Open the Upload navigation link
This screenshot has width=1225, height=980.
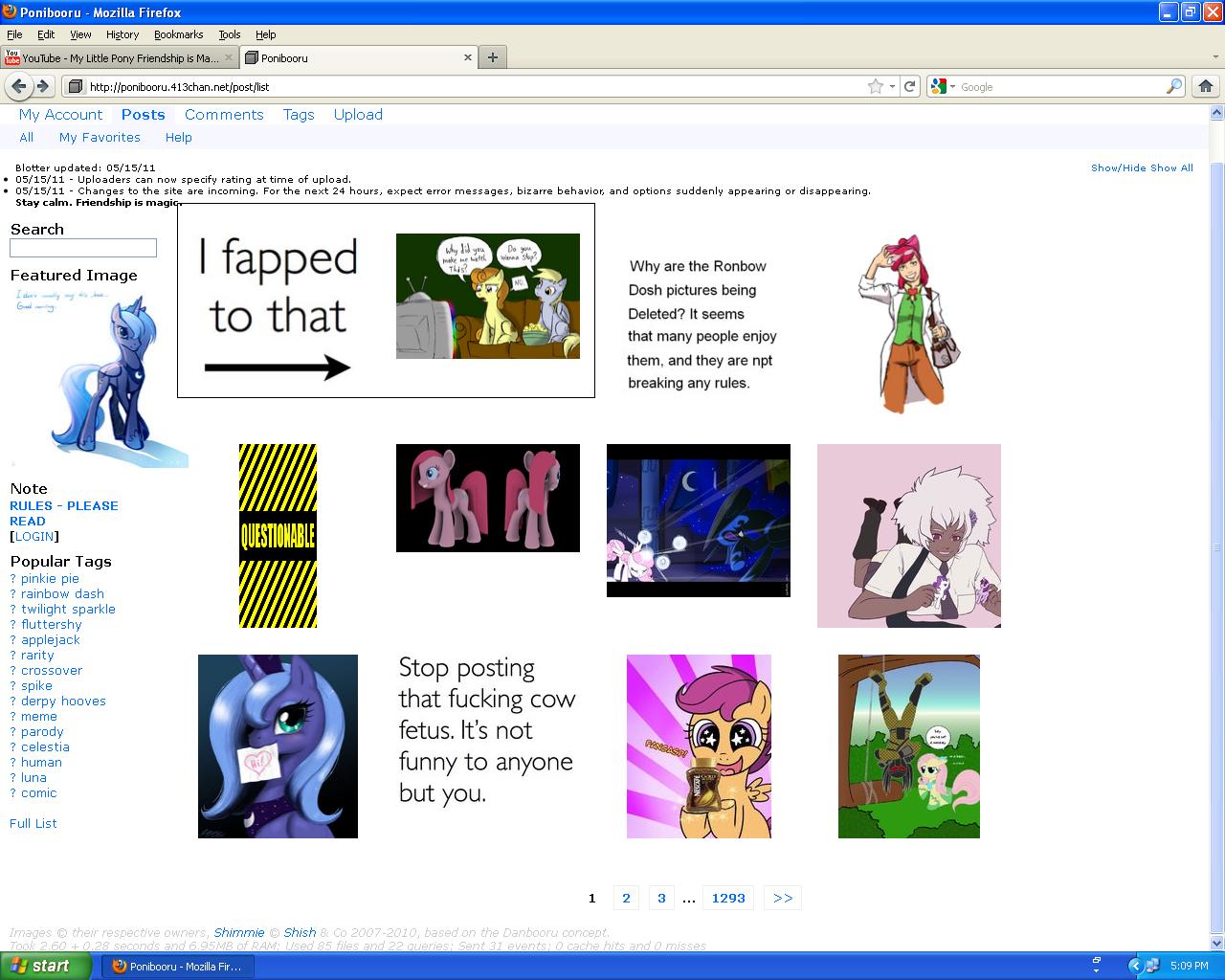pyautogui.click(x=358, y=115)
